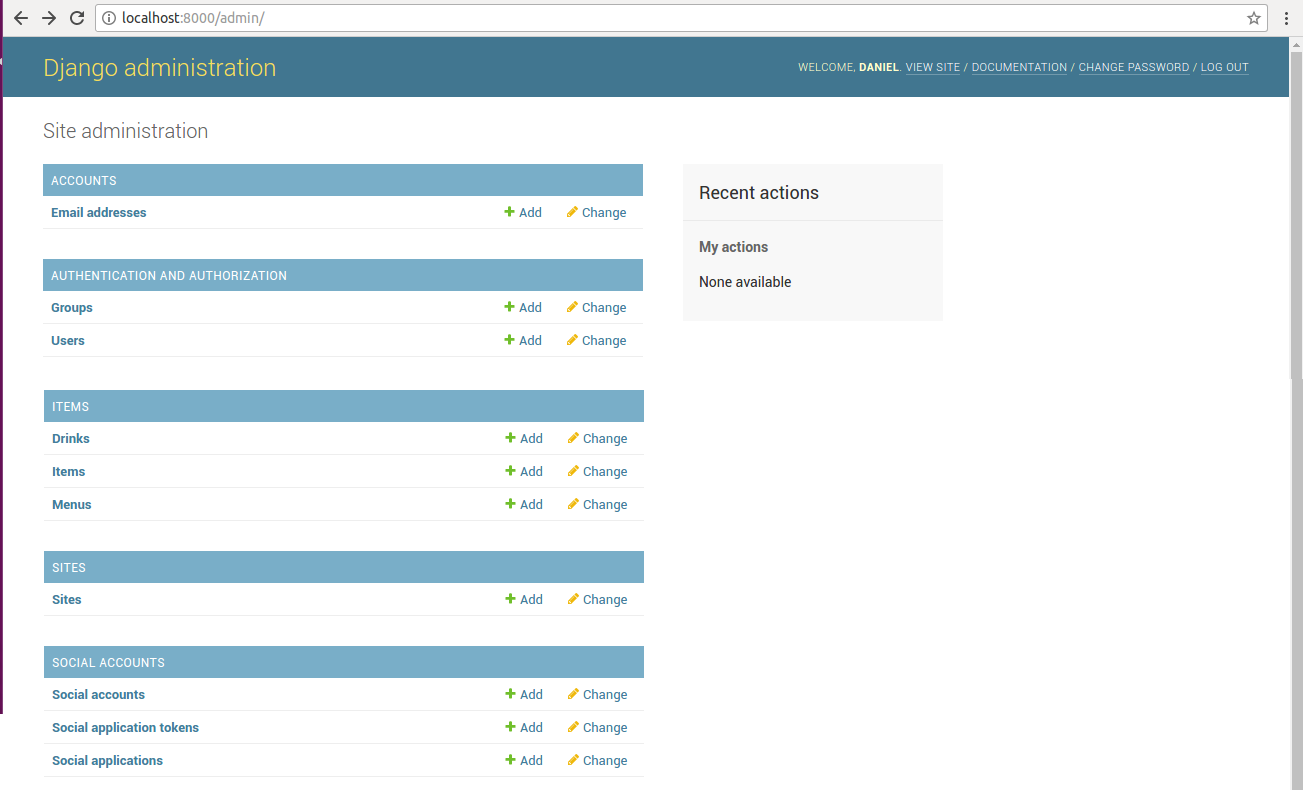The height and width of the screenshot is (790, 1303).
Task: Add a new Site
Action: [524, 599]
